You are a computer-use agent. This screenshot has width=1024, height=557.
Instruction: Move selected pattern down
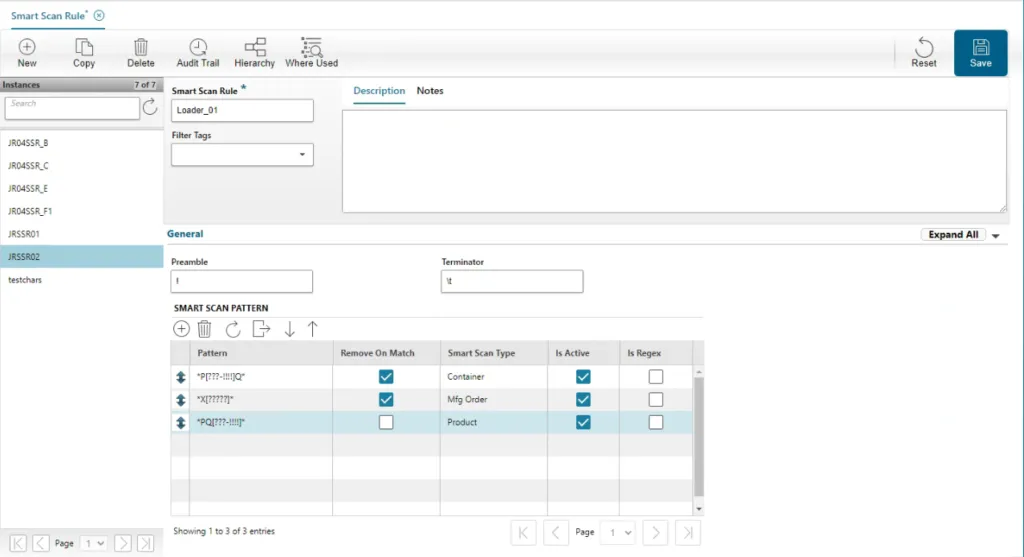click(289, 329)
